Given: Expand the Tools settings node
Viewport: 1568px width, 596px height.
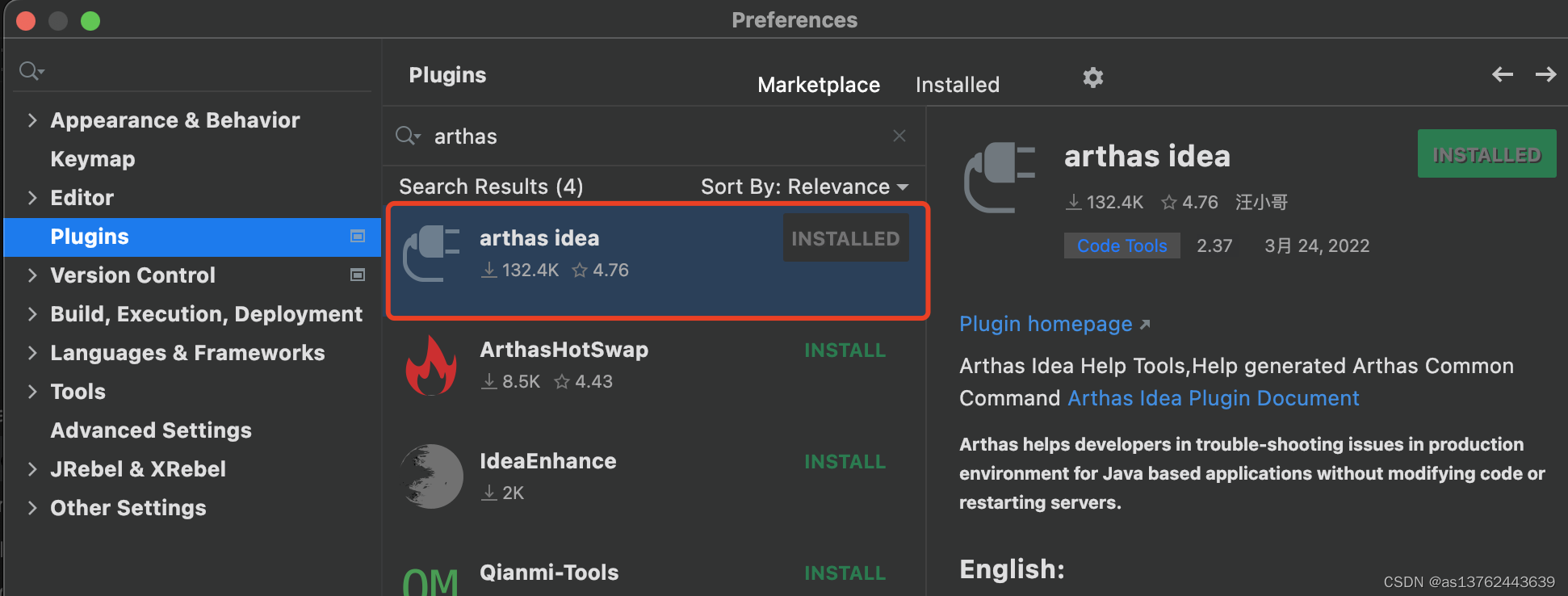Looking at the screenshot, I should pyautogui.click(x=32, y=392).
